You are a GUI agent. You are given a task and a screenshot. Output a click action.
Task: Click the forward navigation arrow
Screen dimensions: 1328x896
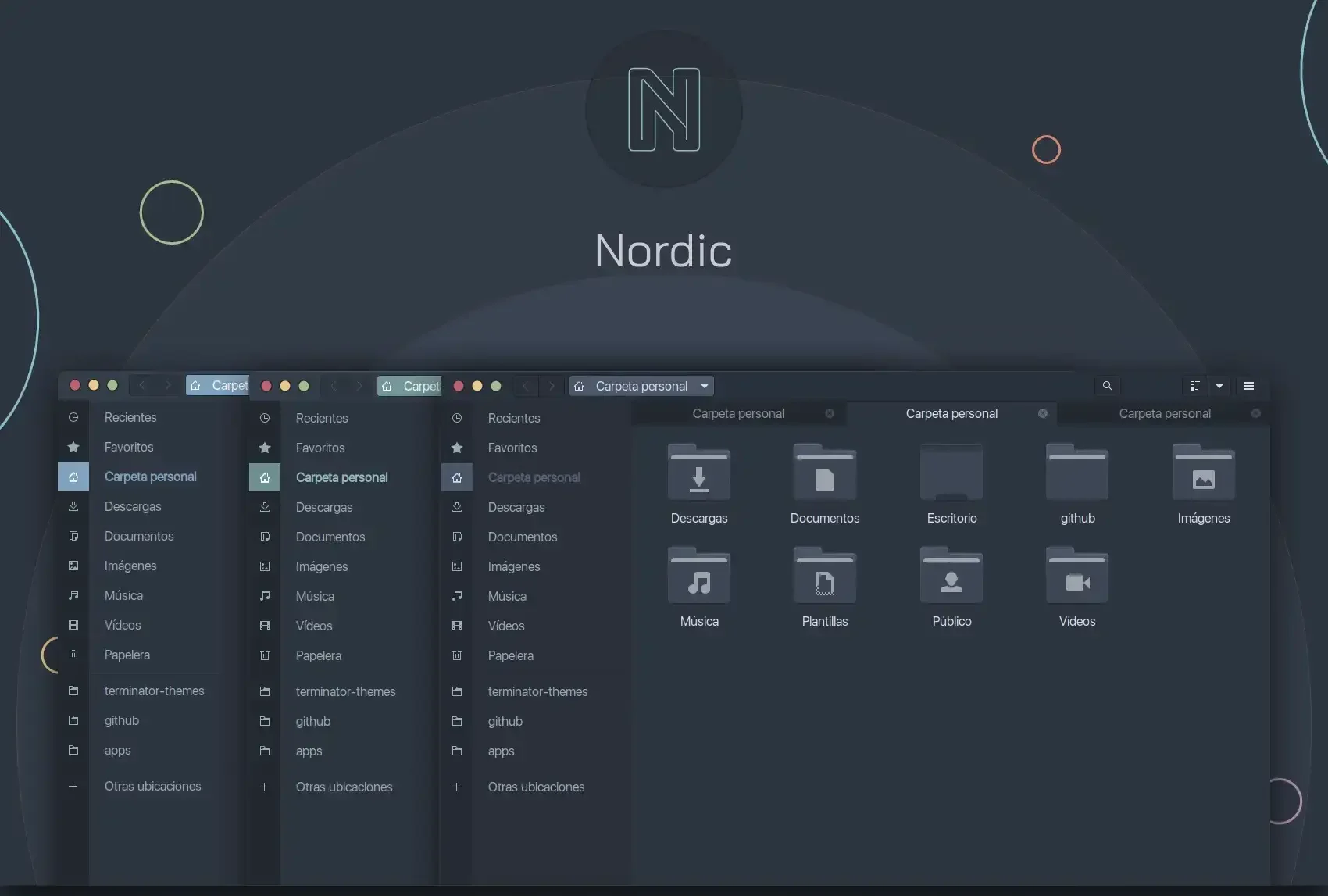tap(552, 385)
